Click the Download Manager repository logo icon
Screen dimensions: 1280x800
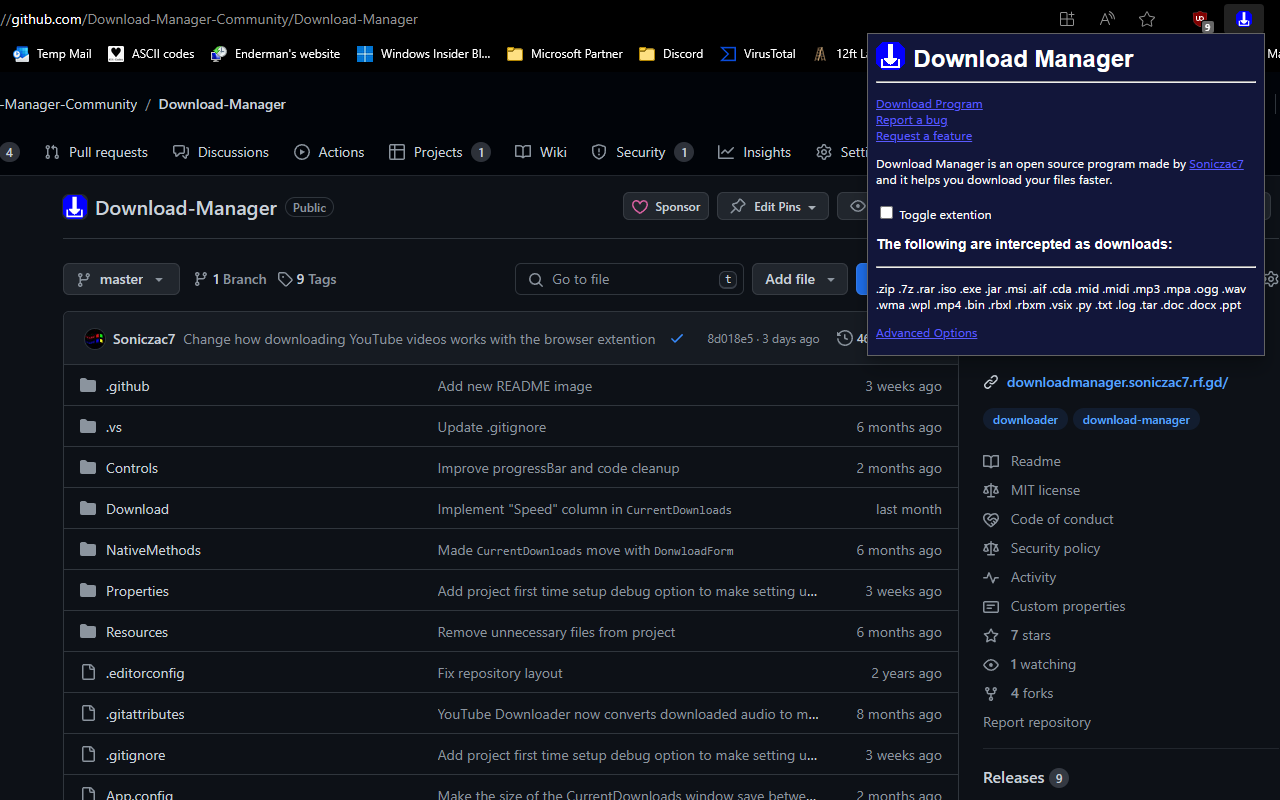coord(75,207)
